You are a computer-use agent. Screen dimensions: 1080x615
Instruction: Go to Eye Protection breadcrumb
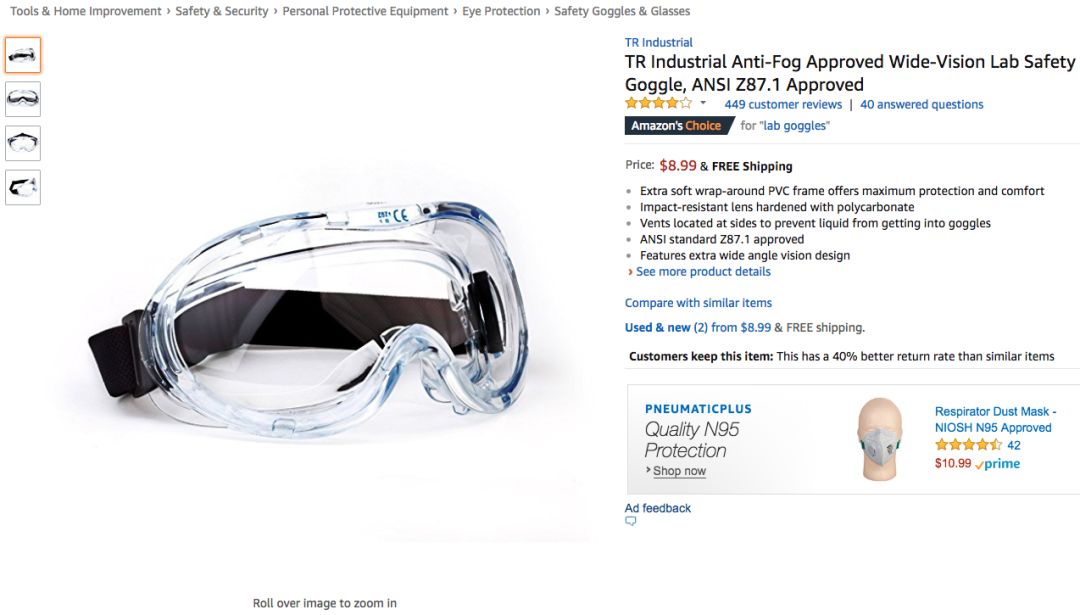pyautogui.click(x=501, y=11)
